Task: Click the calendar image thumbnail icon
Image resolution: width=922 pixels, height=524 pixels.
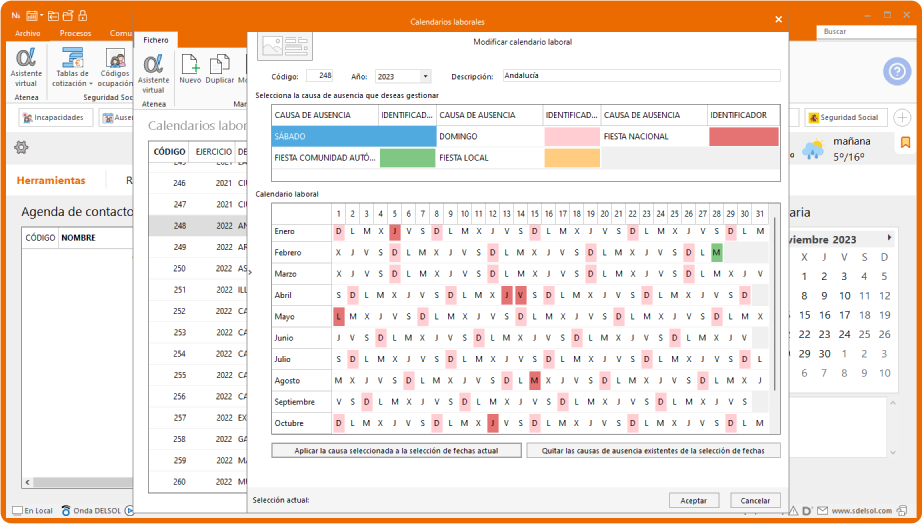Action: point(285,45)
